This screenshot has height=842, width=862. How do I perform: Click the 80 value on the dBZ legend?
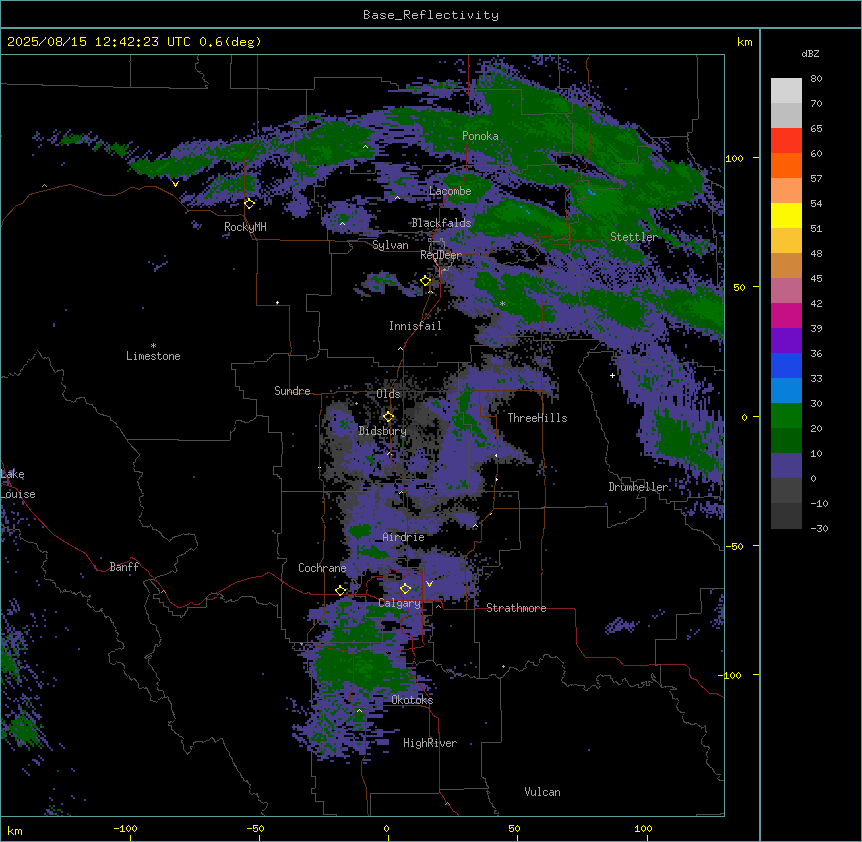[x=816, y=79]
